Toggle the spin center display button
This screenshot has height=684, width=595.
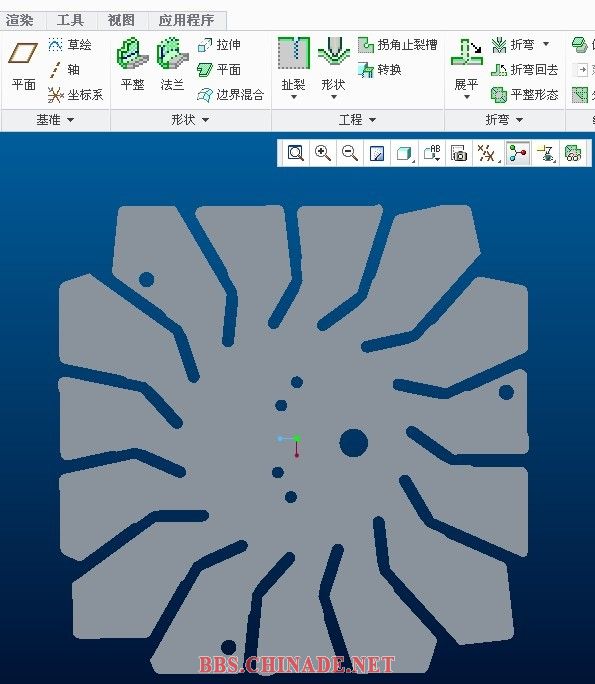[x=518, y=153]
